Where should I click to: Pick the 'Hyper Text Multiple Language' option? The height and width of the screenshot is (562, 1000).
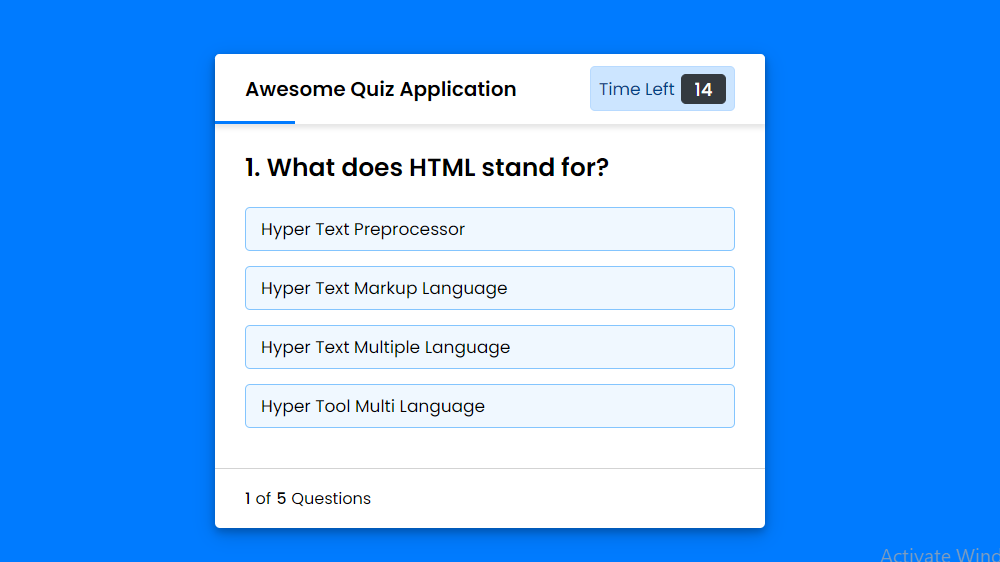489,347
